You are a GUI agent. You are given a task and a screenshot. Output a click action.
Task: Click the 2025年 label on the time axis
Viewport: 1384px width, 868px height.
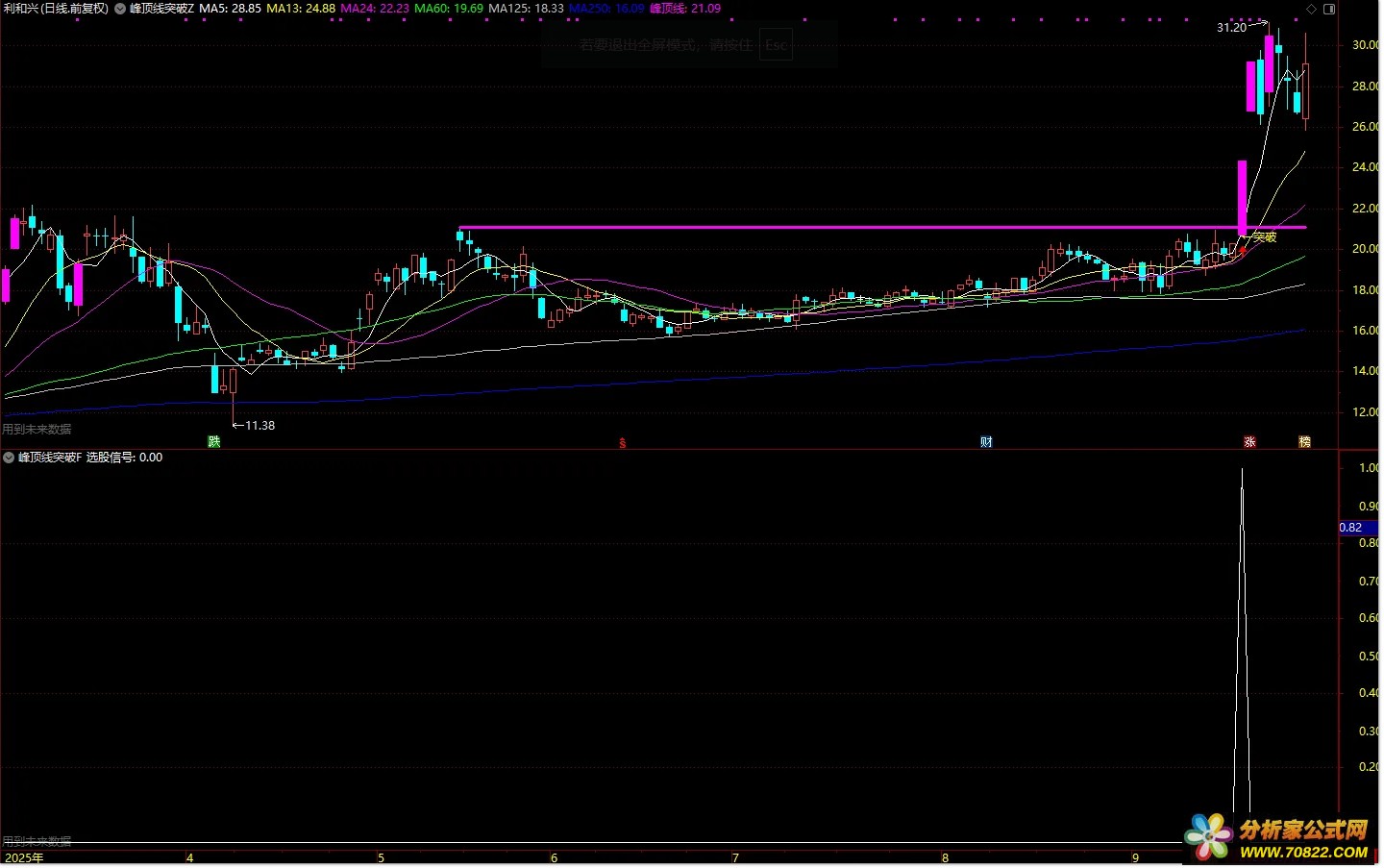24,857
